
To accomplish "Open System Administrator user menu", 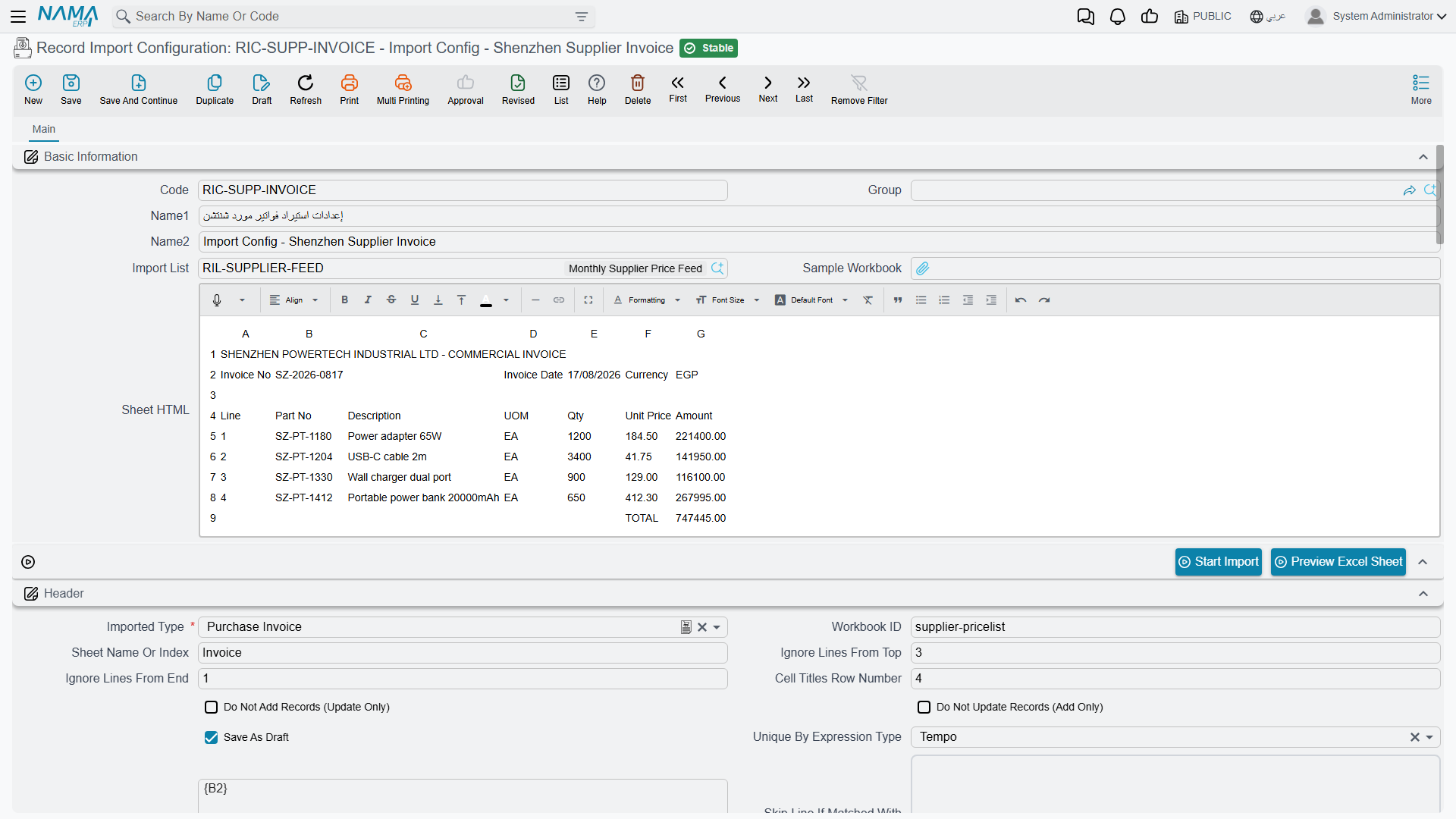I will (1376, 16).
